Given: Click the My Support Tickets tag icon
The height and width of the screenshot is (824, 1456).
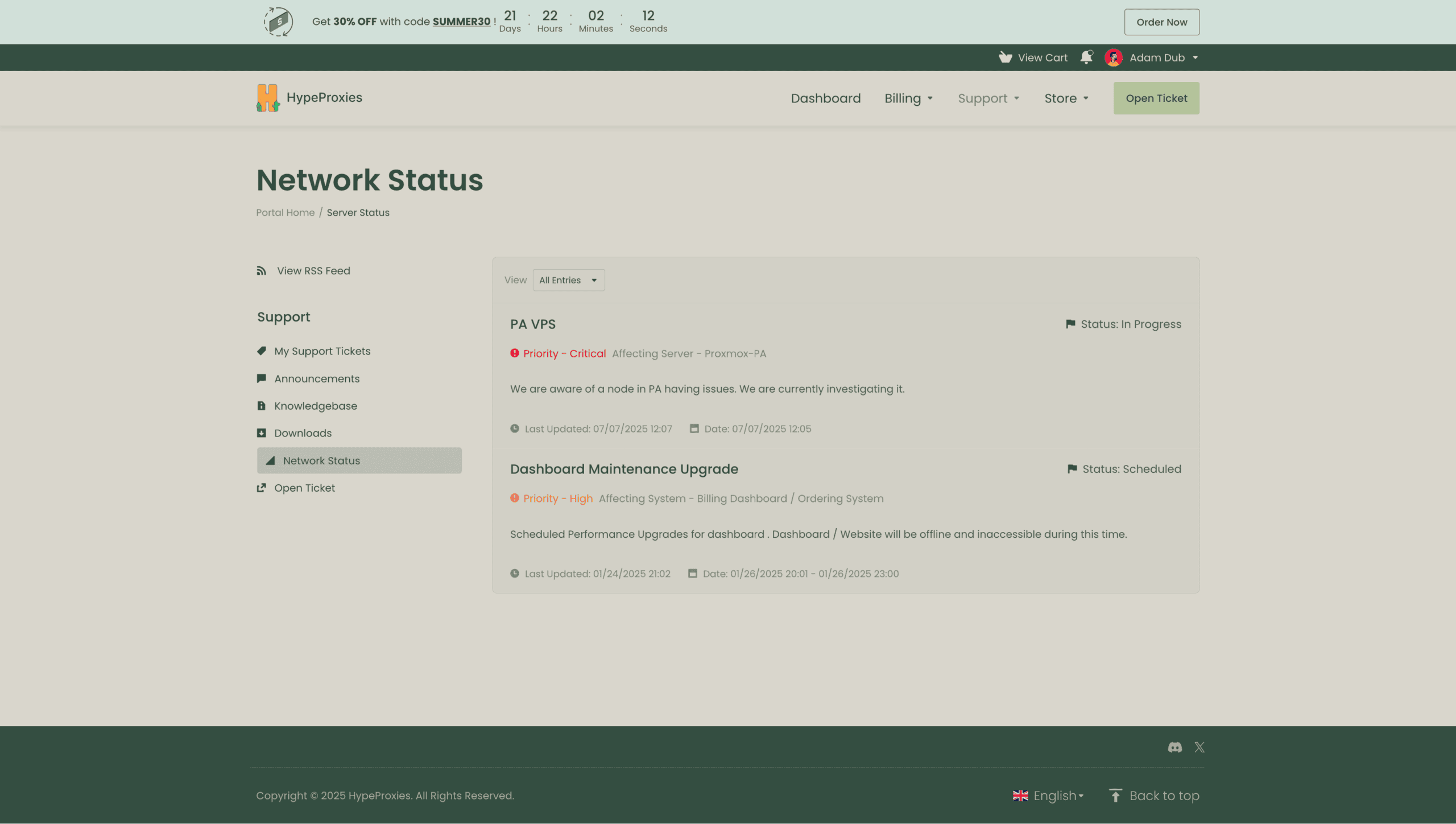Looking at the screenshot, I should (262, 351).
